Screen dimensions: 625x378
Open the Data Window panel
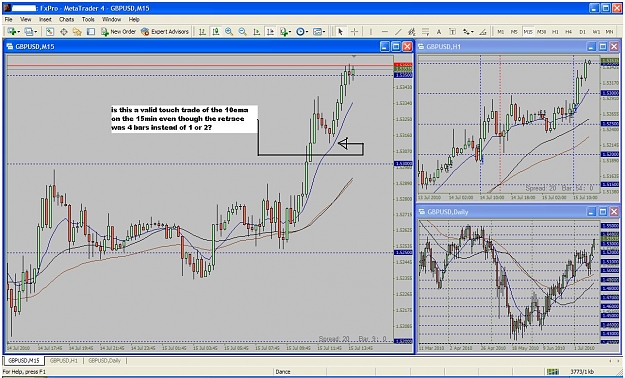click(x=63, y=32)
